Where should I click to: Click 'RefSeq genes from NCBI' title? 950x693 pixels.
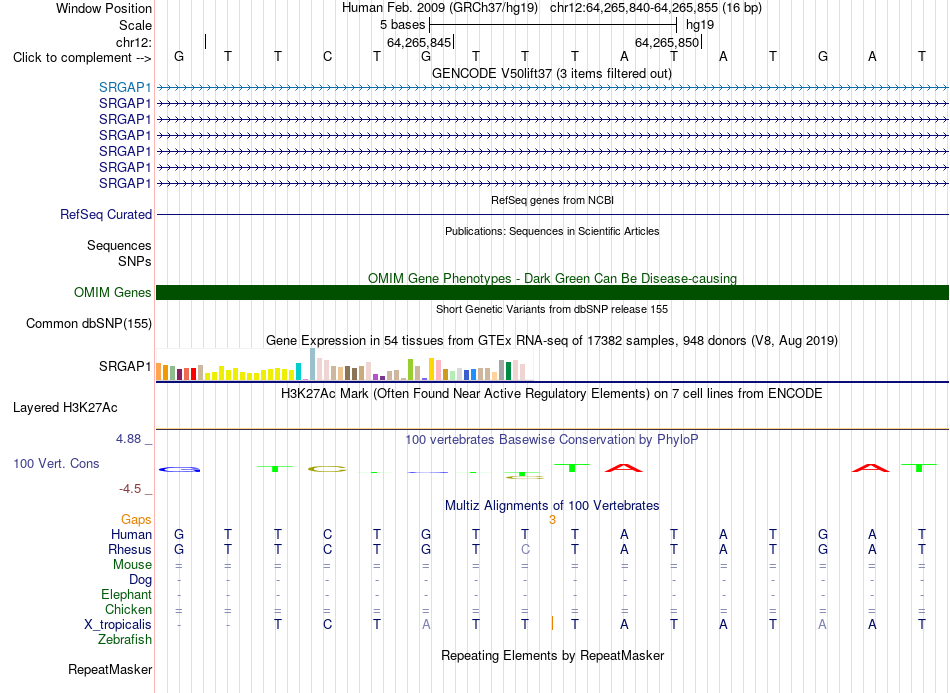(x=552, y=200)
